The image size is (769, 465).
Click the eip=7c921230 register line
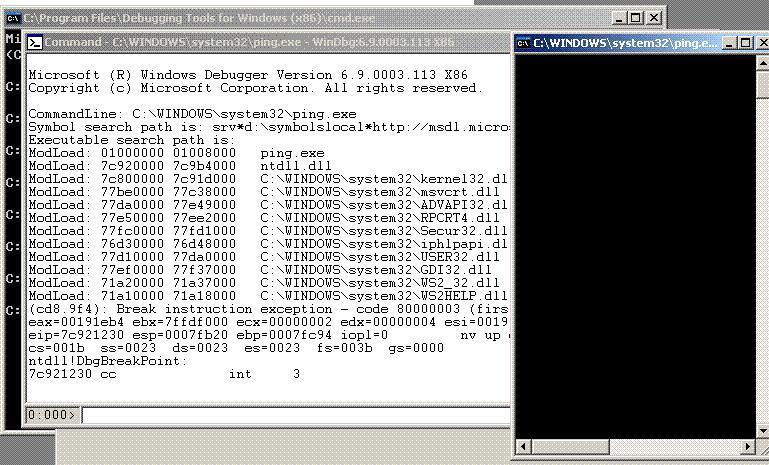tap(268, 335)
